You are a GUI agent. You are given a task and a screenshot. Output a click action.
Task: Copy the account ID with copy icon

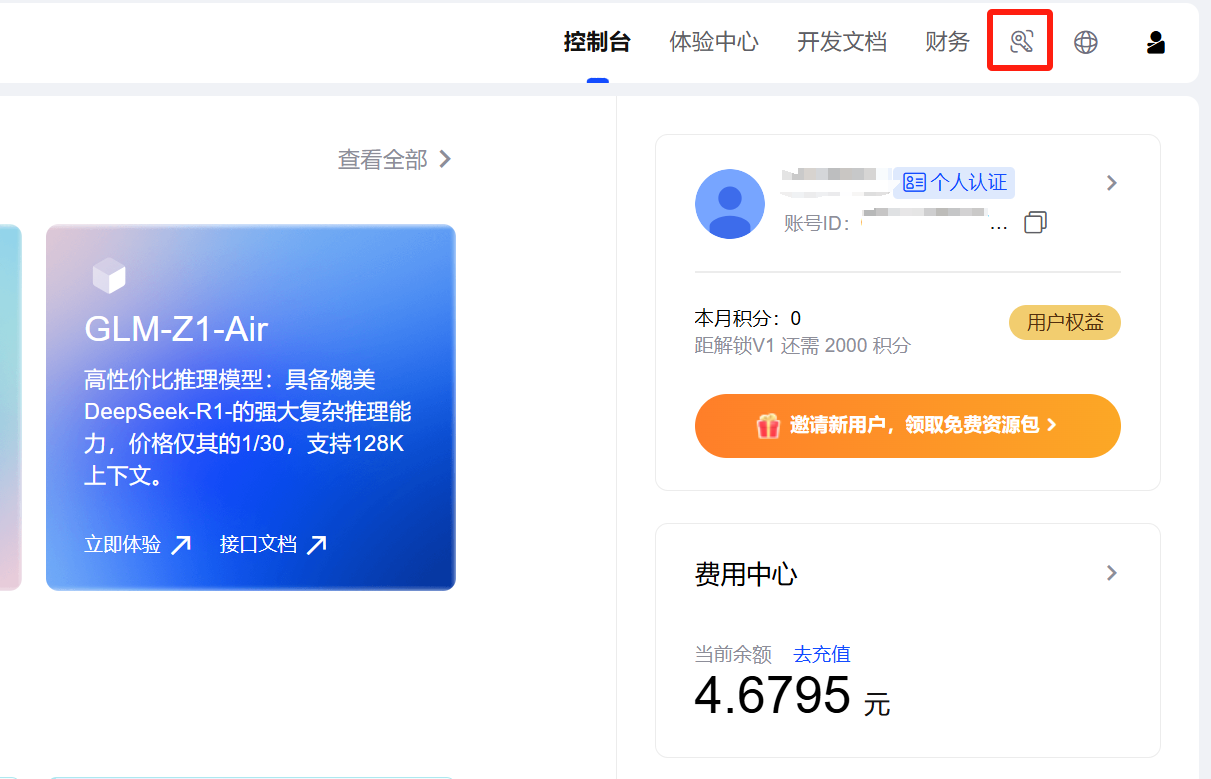(1035, 222)
